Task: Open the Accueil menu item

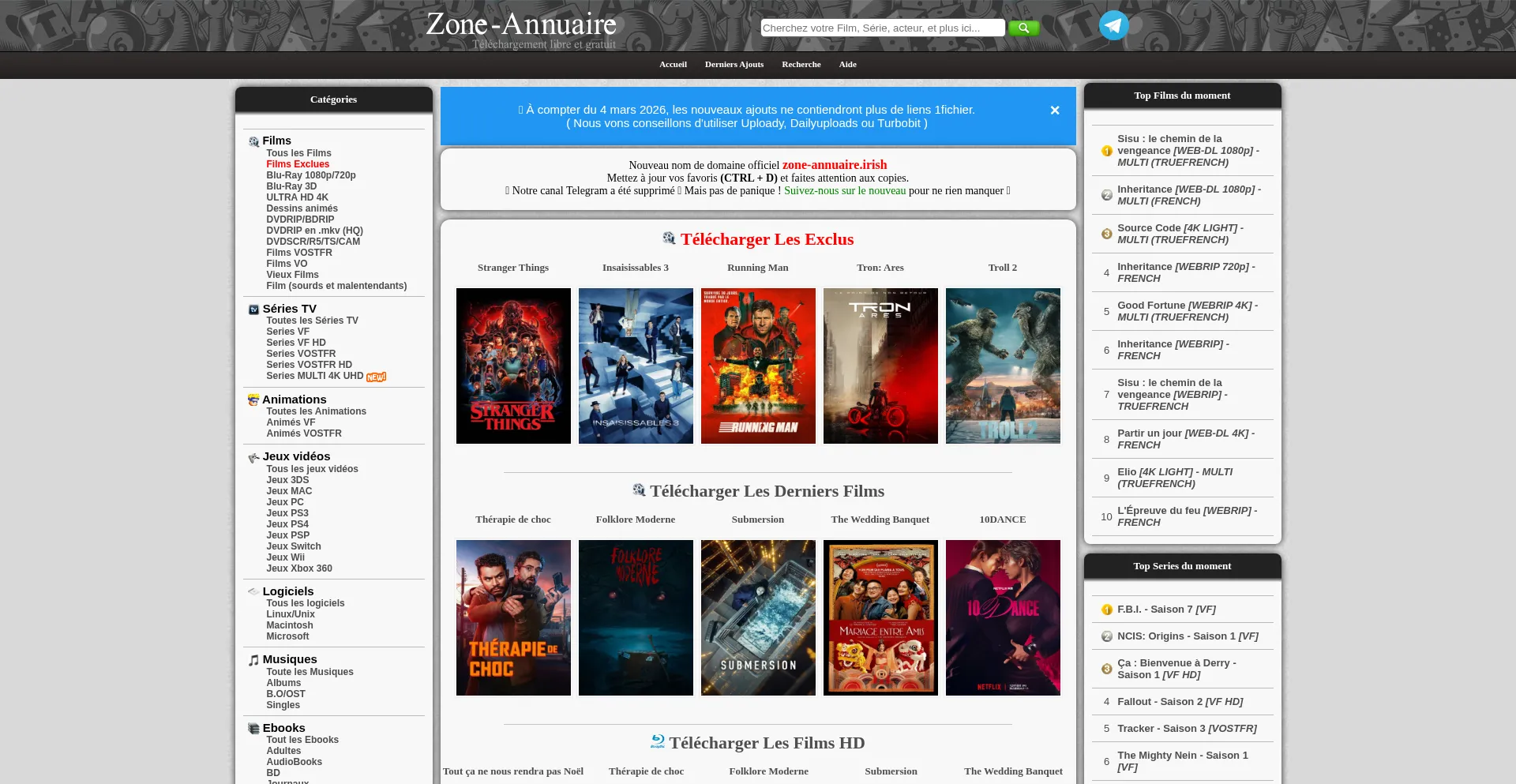Action: [673, 64]
